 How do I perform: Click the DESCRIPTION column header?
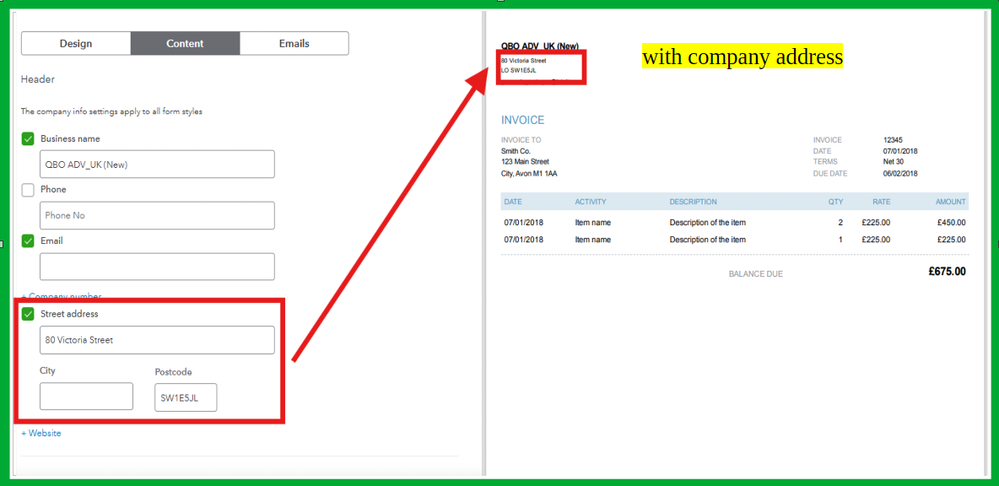693,202
